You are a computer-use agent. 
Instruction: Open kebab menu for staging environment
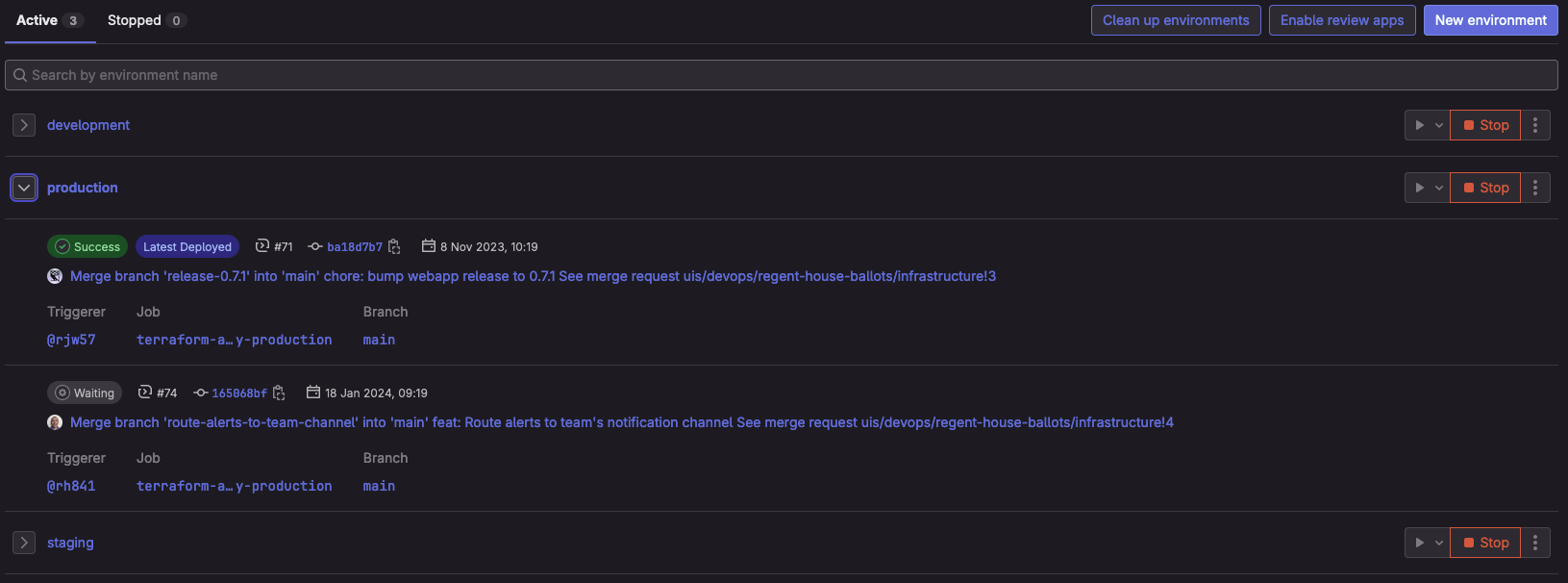1535,543
